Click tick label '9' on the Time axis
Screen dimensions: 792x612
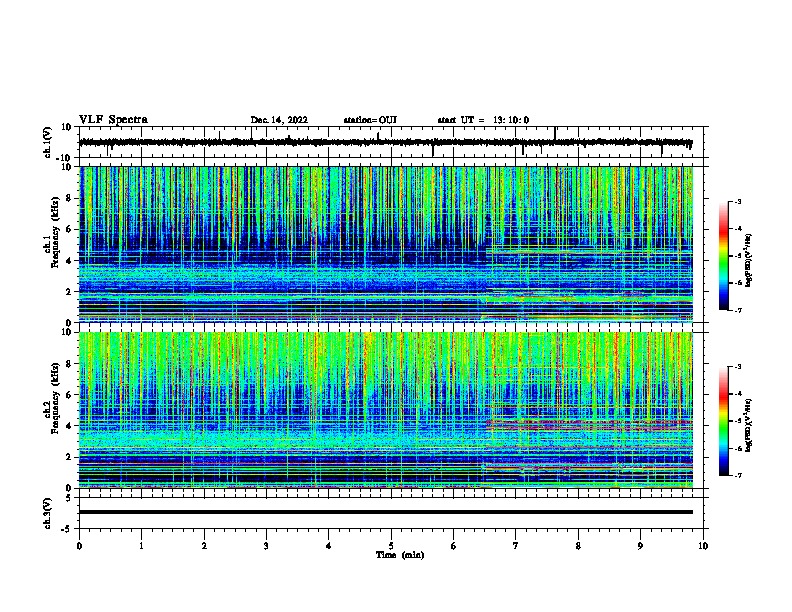tap(640, 546)
